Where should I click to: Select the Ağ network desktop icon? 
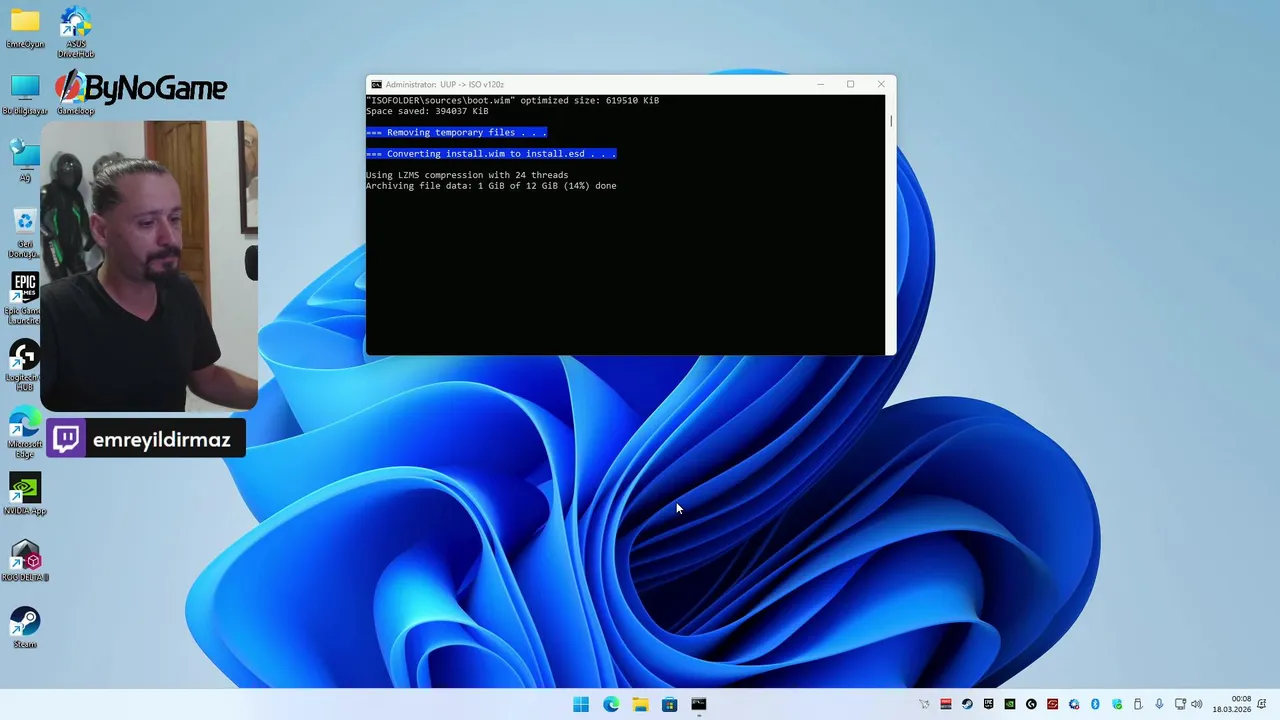[25, 160]
